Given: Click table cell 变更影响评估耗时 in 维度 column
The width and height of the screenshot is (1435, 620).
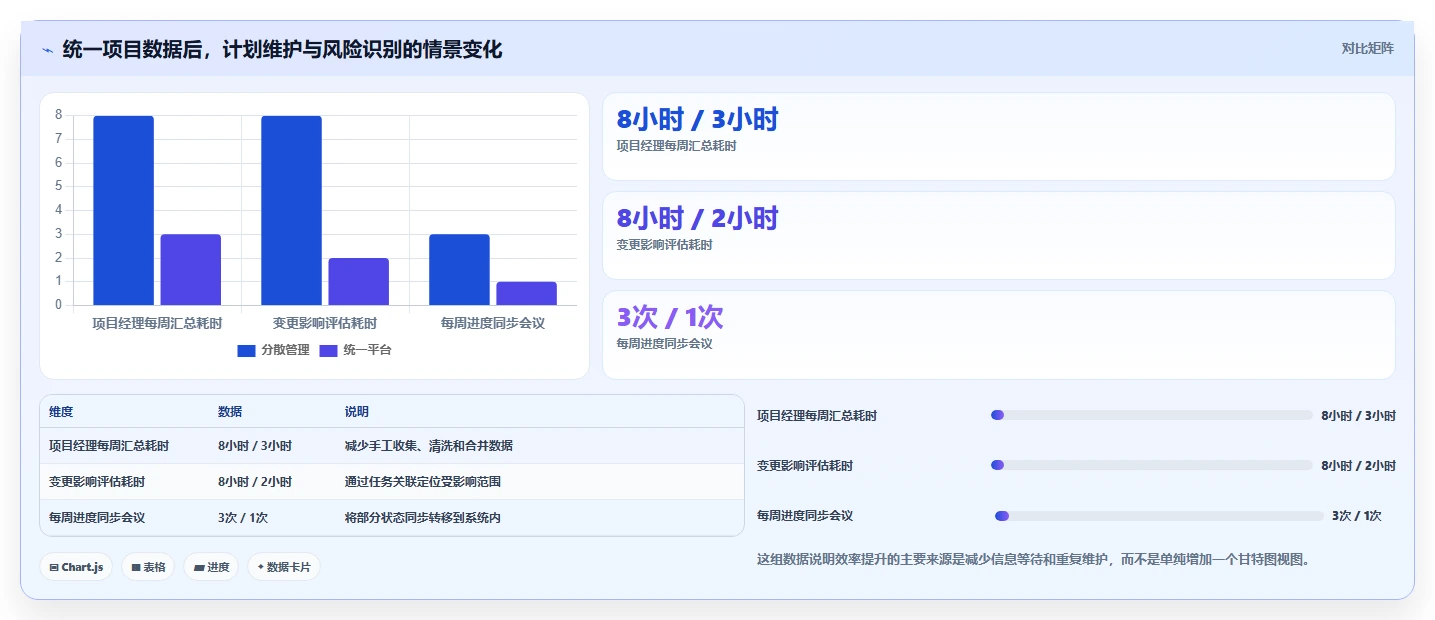Looking at the screenshot, I should click(97, 482).
